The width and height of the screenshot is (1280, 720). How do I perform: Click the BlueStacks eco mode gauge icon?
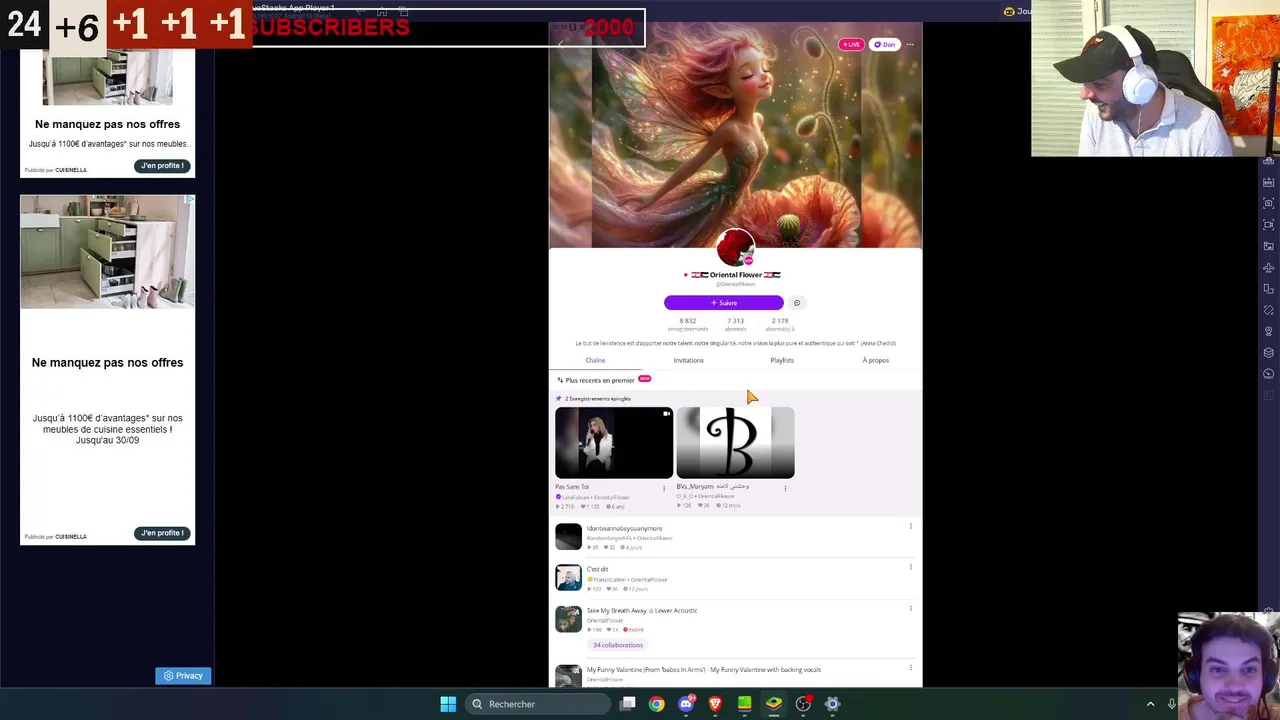pos(1269,374)
